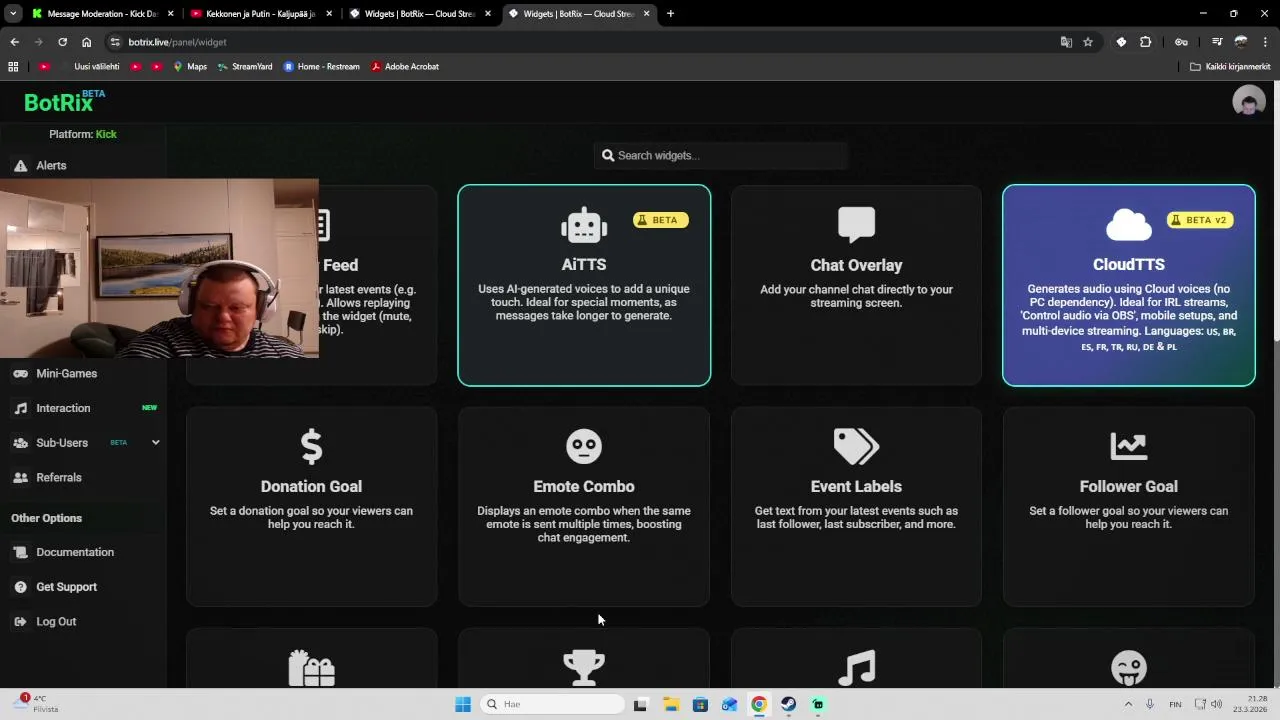Image resolution: width=1280 pixels, height=720 pixels.
Task: Click the music note widget icon
Action: (x=856, y=668)
